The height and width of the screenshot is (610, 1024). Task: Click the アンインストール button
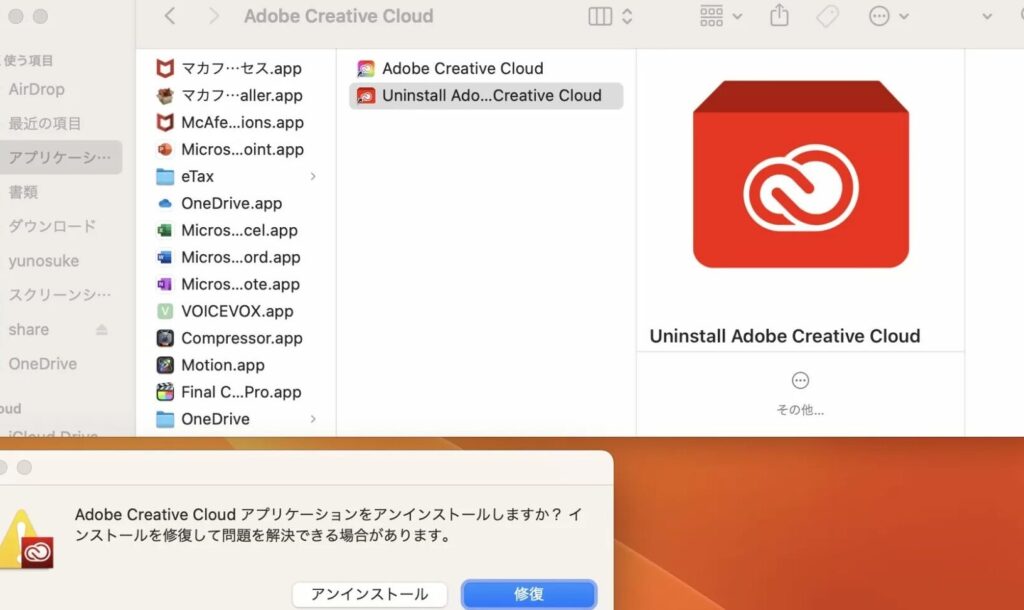click(x=370, y=594)
